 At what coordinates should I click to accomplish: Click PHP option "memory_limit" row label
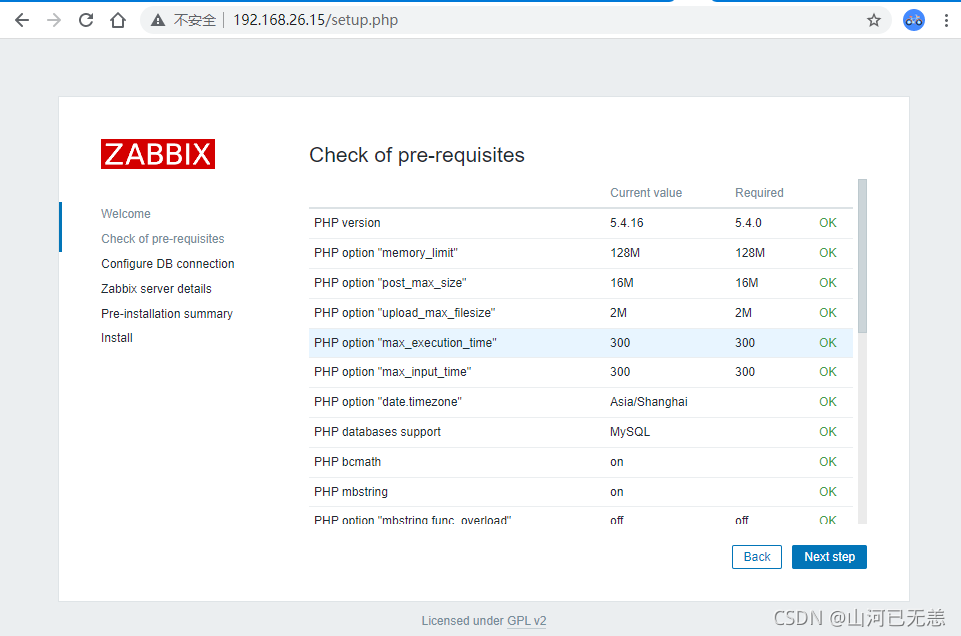(386, 252)
